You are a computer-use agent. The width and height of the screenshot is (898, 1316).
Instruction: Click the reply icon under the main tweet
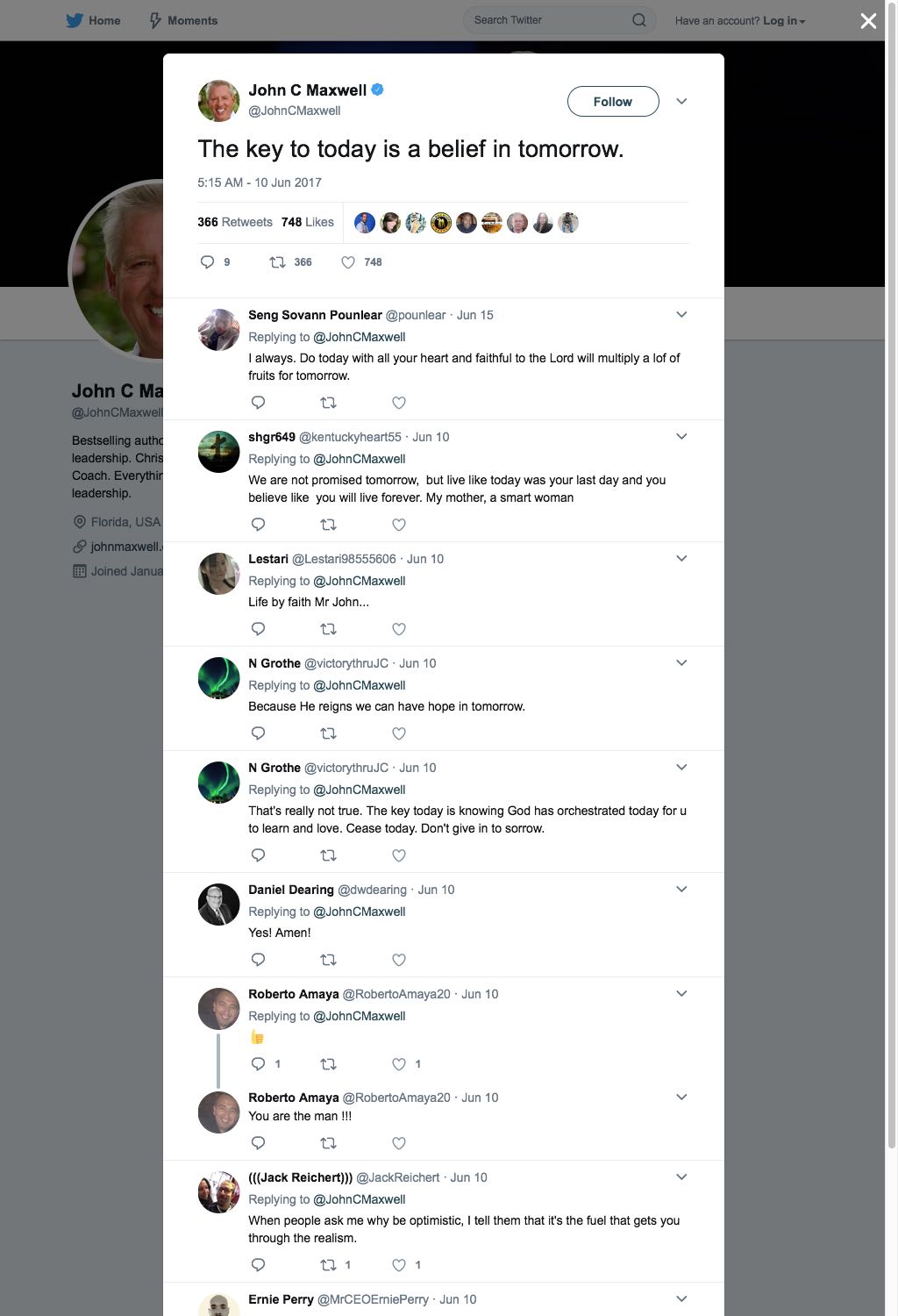207,261
